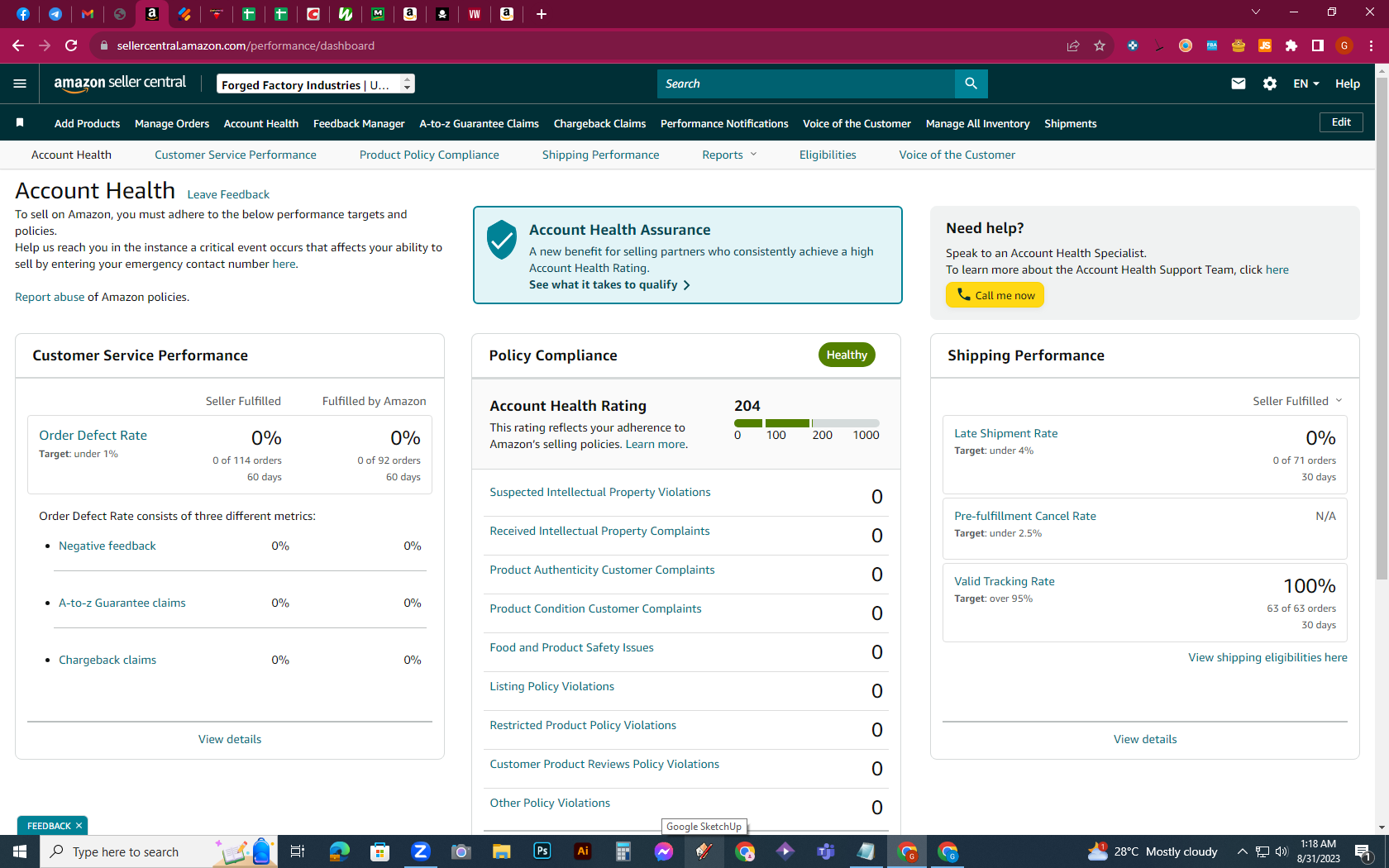This screenshot has width=1389, height=868.
Task: Open the Seller Fulfilled dropdown in Shipping Performance
Action: pyautogui.click(x=1297, y=401)
